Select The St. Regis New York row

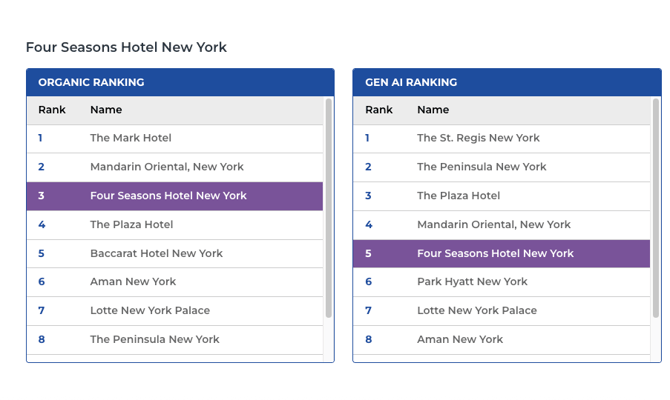click(478, 138)
